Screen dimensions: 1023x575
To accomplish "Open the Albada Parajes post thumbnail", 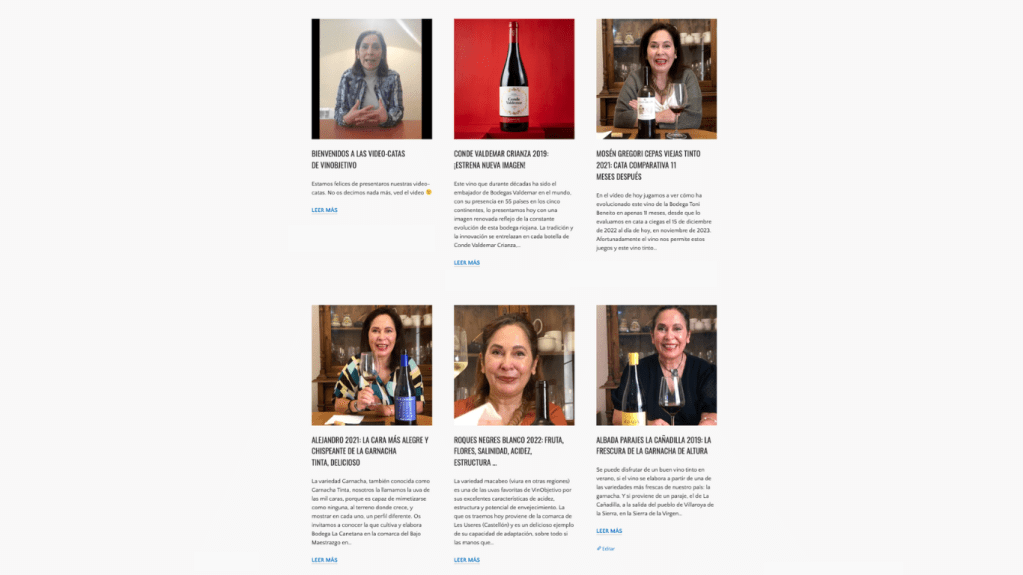I will click(x=656, y=365).
